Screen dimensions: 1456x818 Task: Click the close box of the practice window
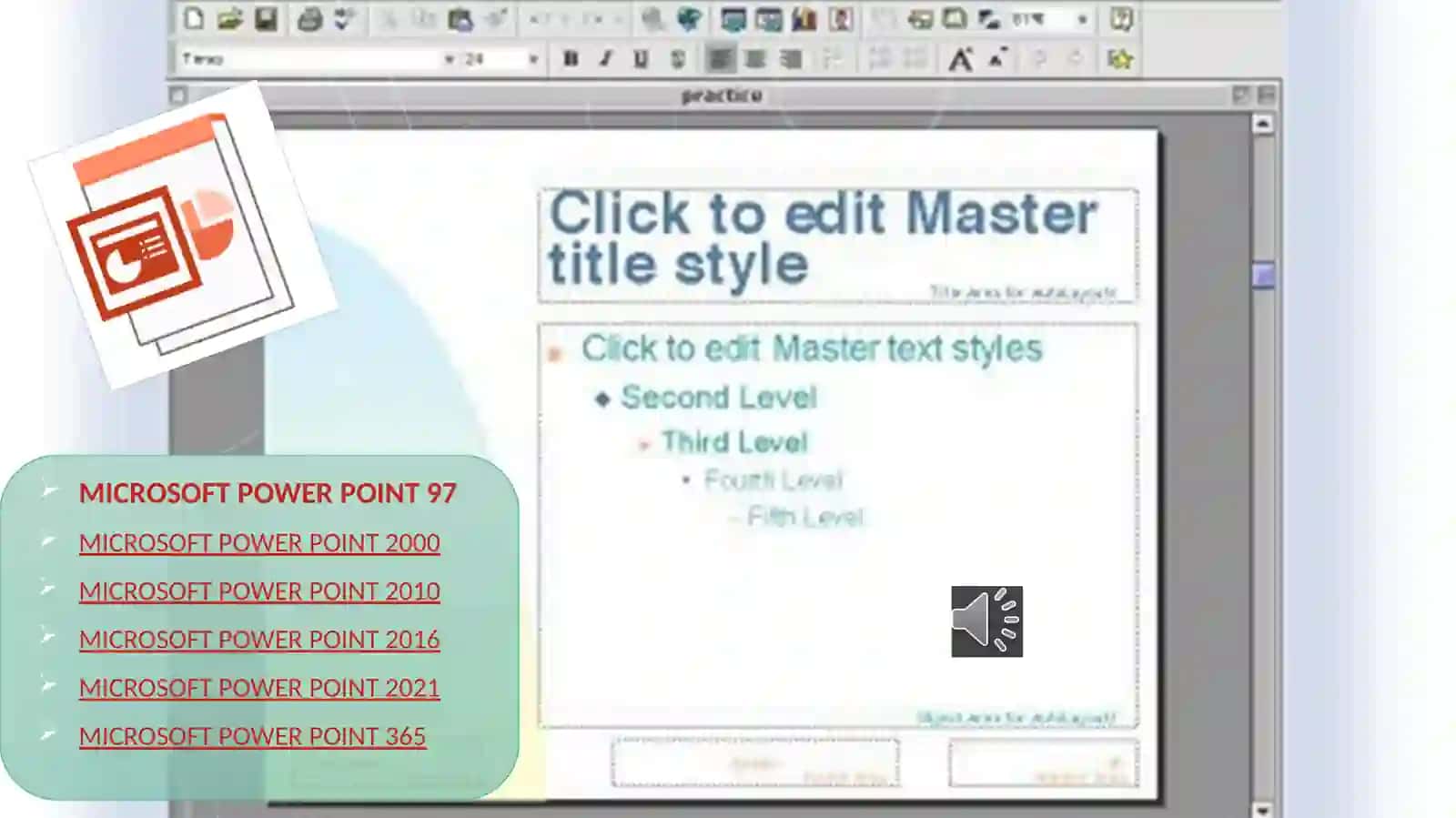pyautogui.click(x=178, y=95)
